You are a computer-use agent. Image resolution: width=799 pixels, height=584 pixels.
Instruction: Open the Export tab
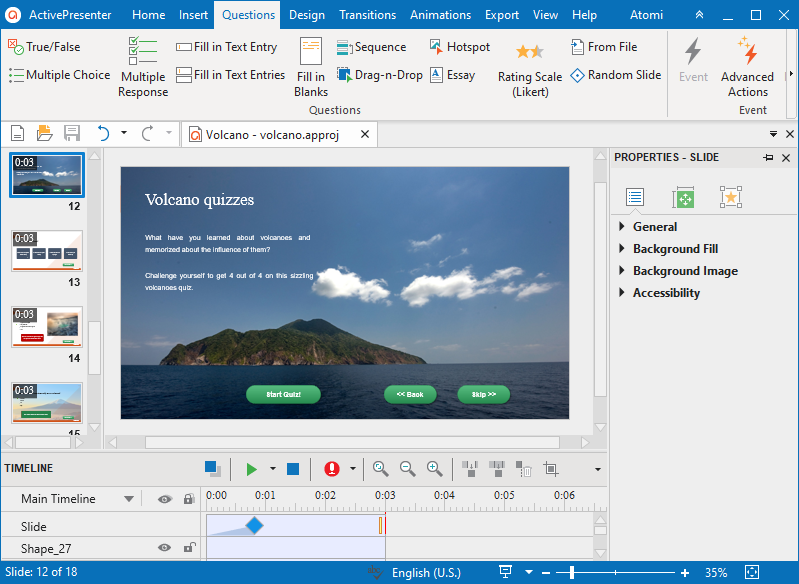click(x=502, y=15)
